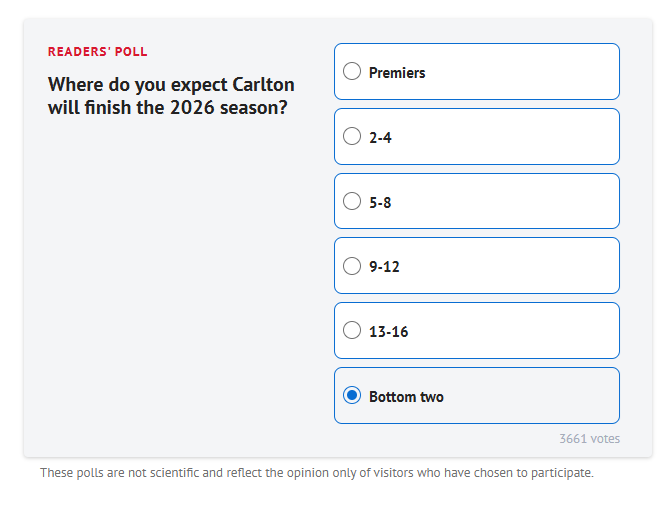Click the "2-4" answer label text
Screen dimensions: 661x506
coord(380,138)
